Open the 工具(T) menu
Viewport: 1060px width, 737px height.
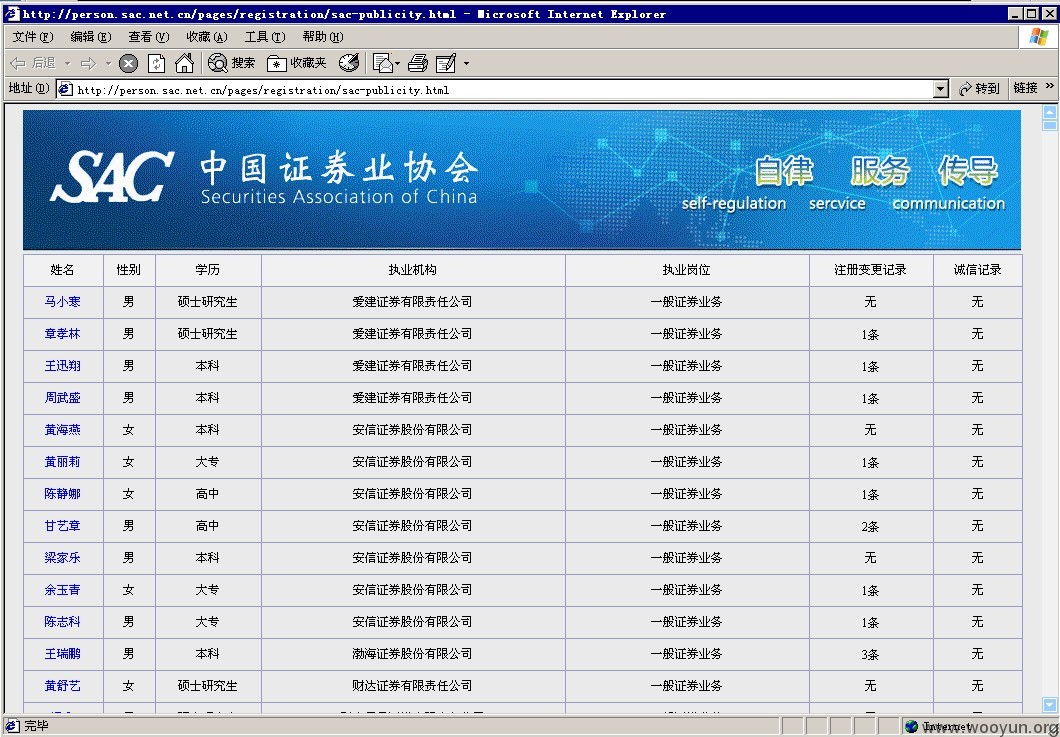pyautogui.click(x=265, y=37)
